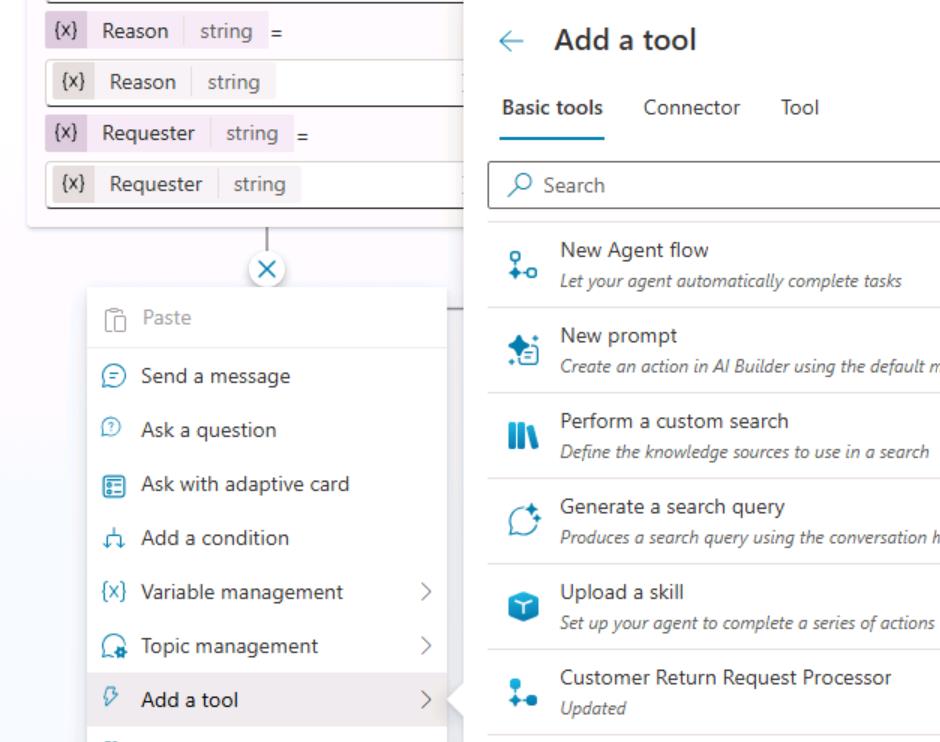Click the Add a tool plug icon

tap(110, 696)
